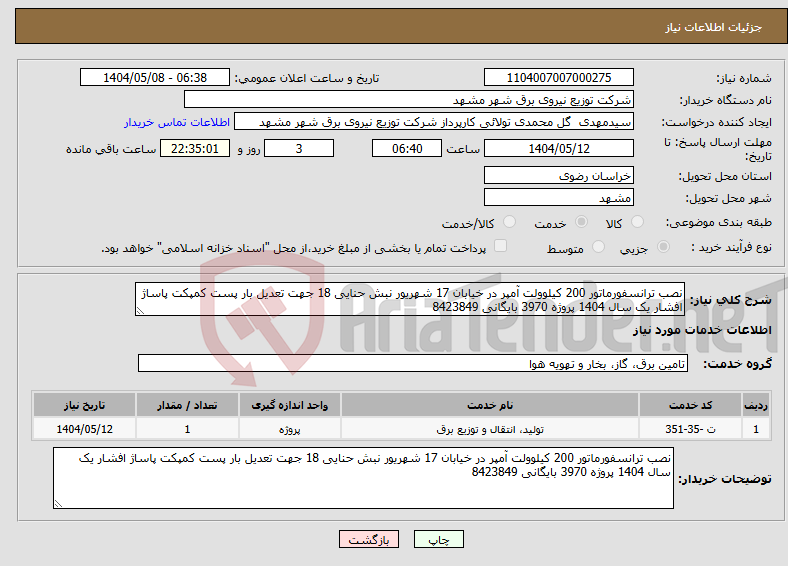Toggle the اسناد خزانه اسلامی payment checkbox
Viewport: 788px width, 566px height.
(x=500, y=246)
